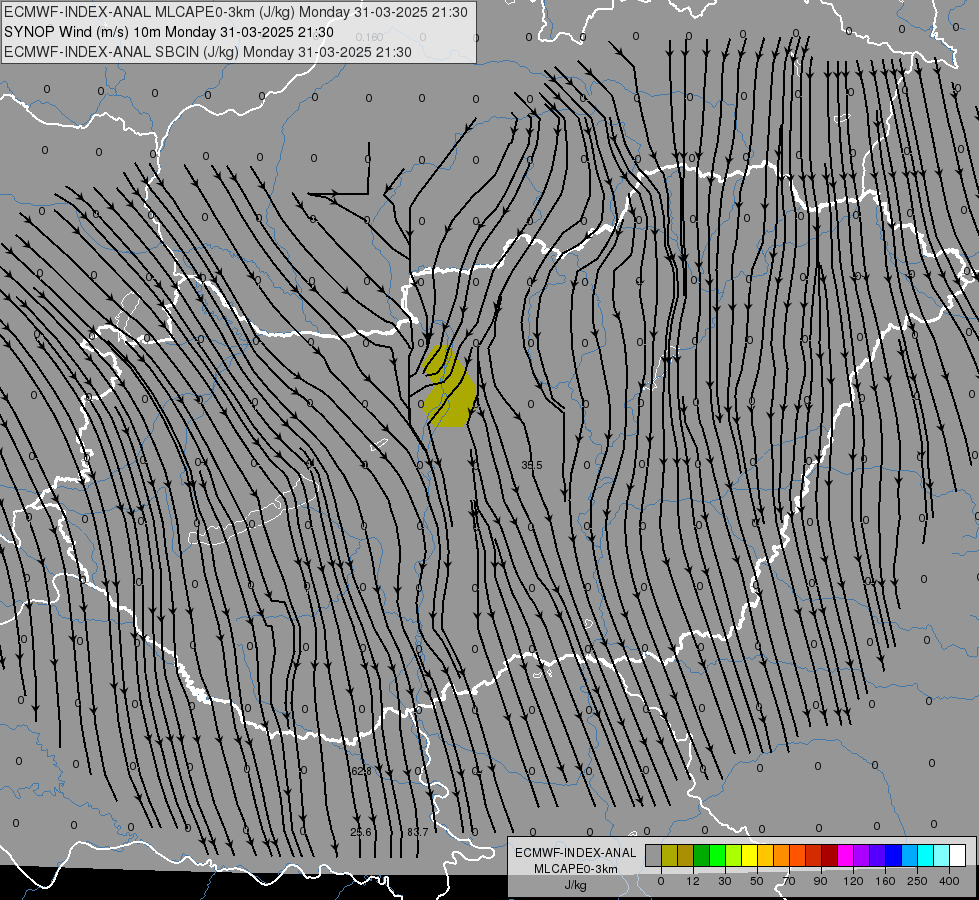
Task: Click the gray swatch in the legend
Action: tap(654, 855)
